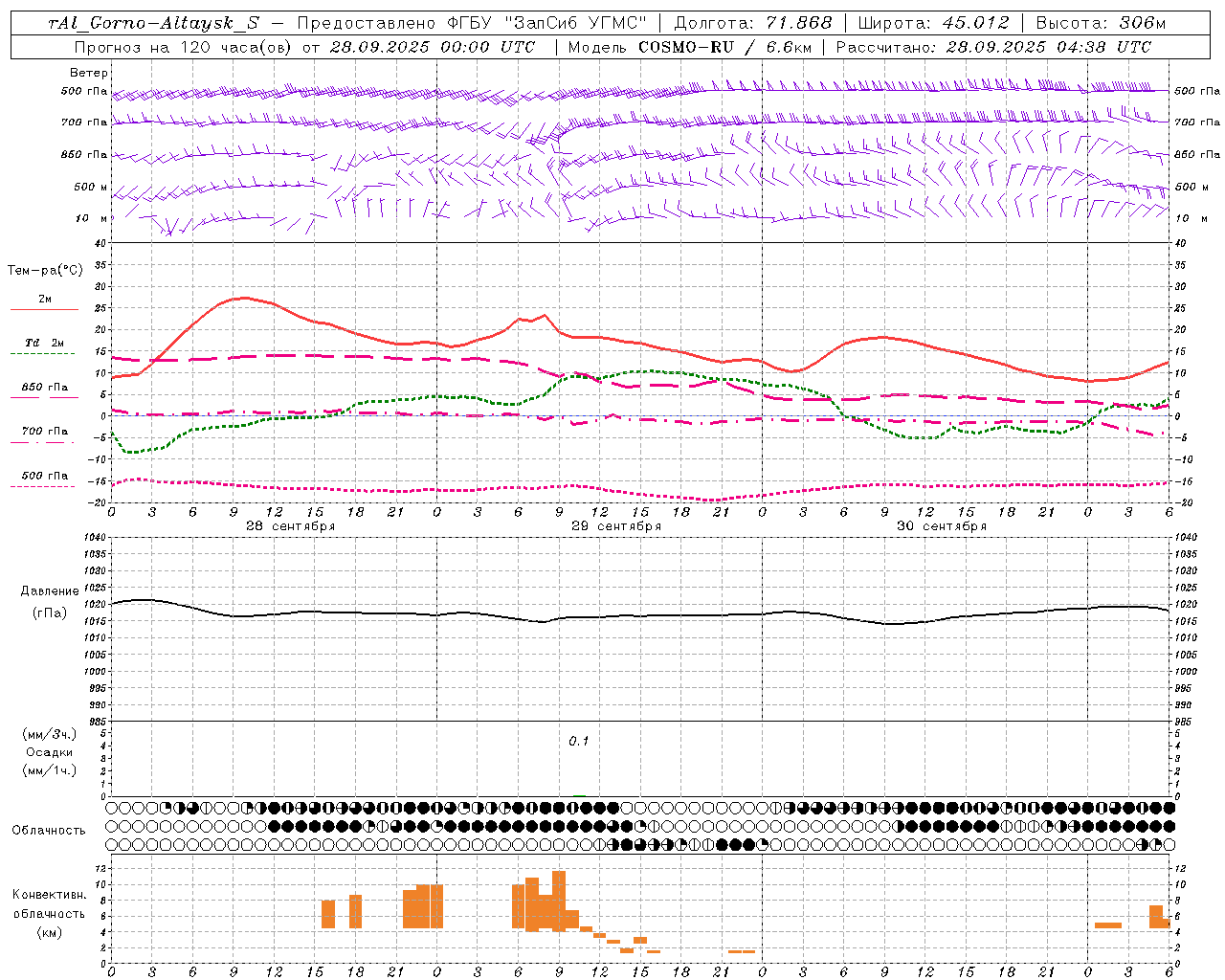Click the 28 сентября date label
This screenshot has height=980, width=1225.
click(x=290, y=526)
